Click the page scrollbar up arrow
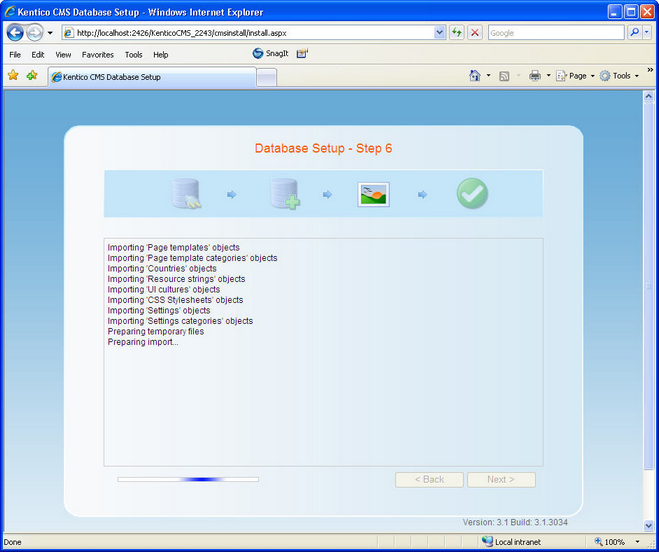This screenshot has height=552, width=659. tap(648, 96)
